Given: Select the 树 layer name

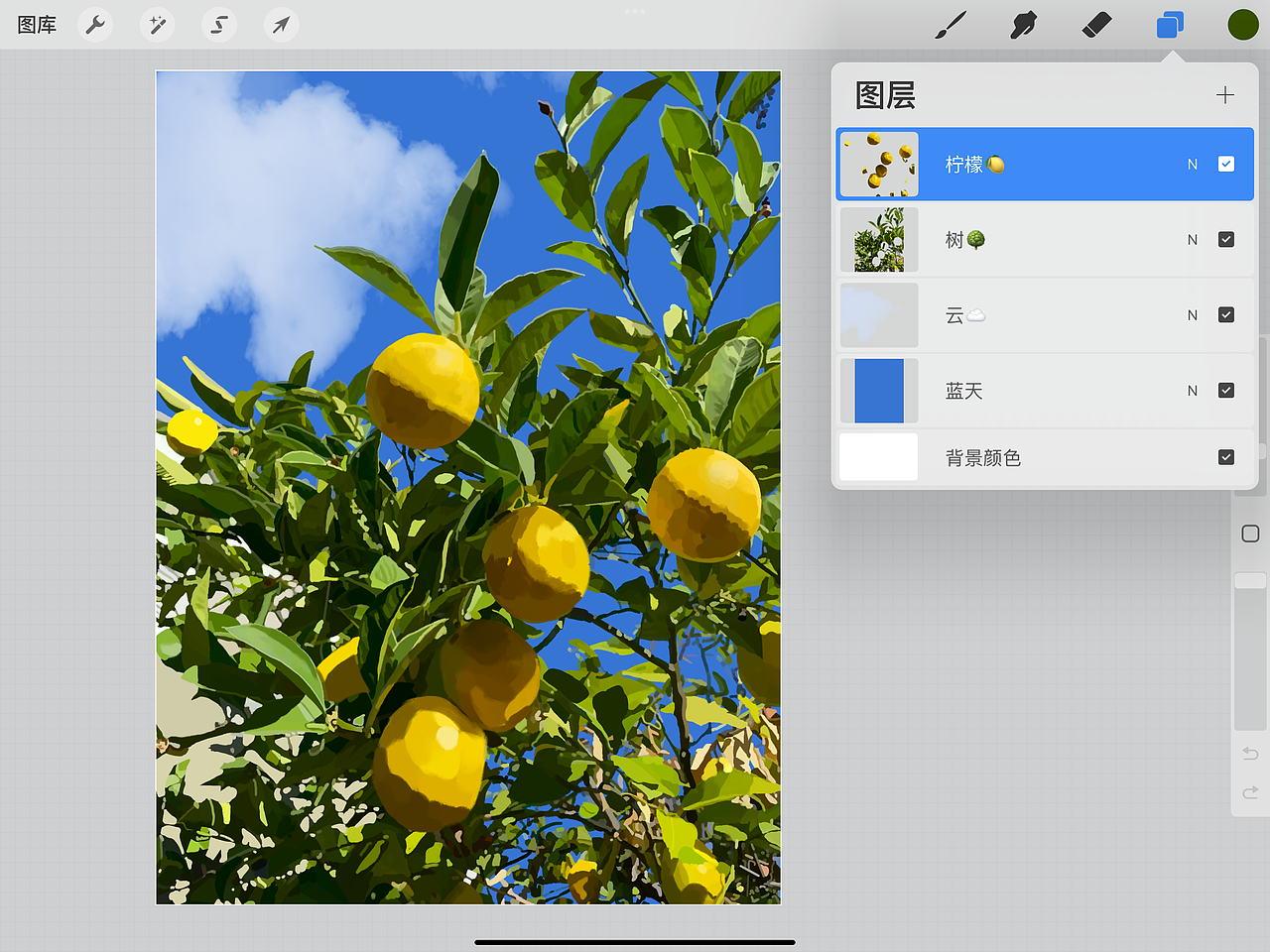Looking at the screenshot, I should 965,240.
